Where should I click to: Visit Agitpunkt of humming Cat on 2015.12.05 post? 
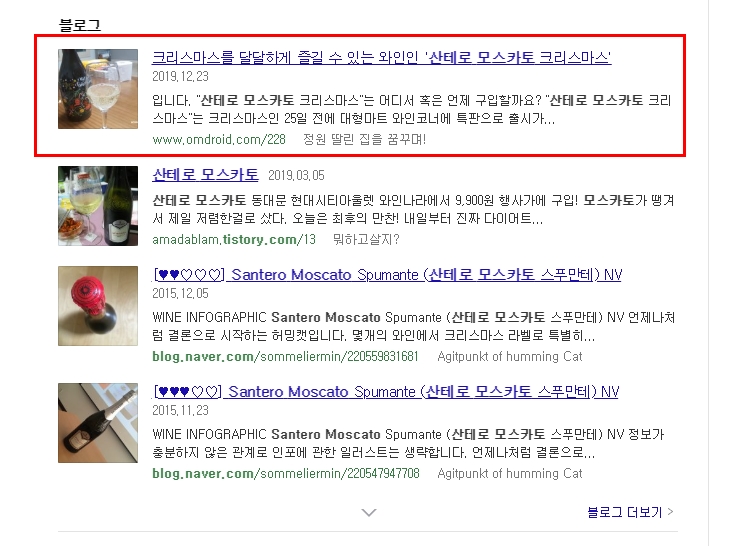click(510, 357)
